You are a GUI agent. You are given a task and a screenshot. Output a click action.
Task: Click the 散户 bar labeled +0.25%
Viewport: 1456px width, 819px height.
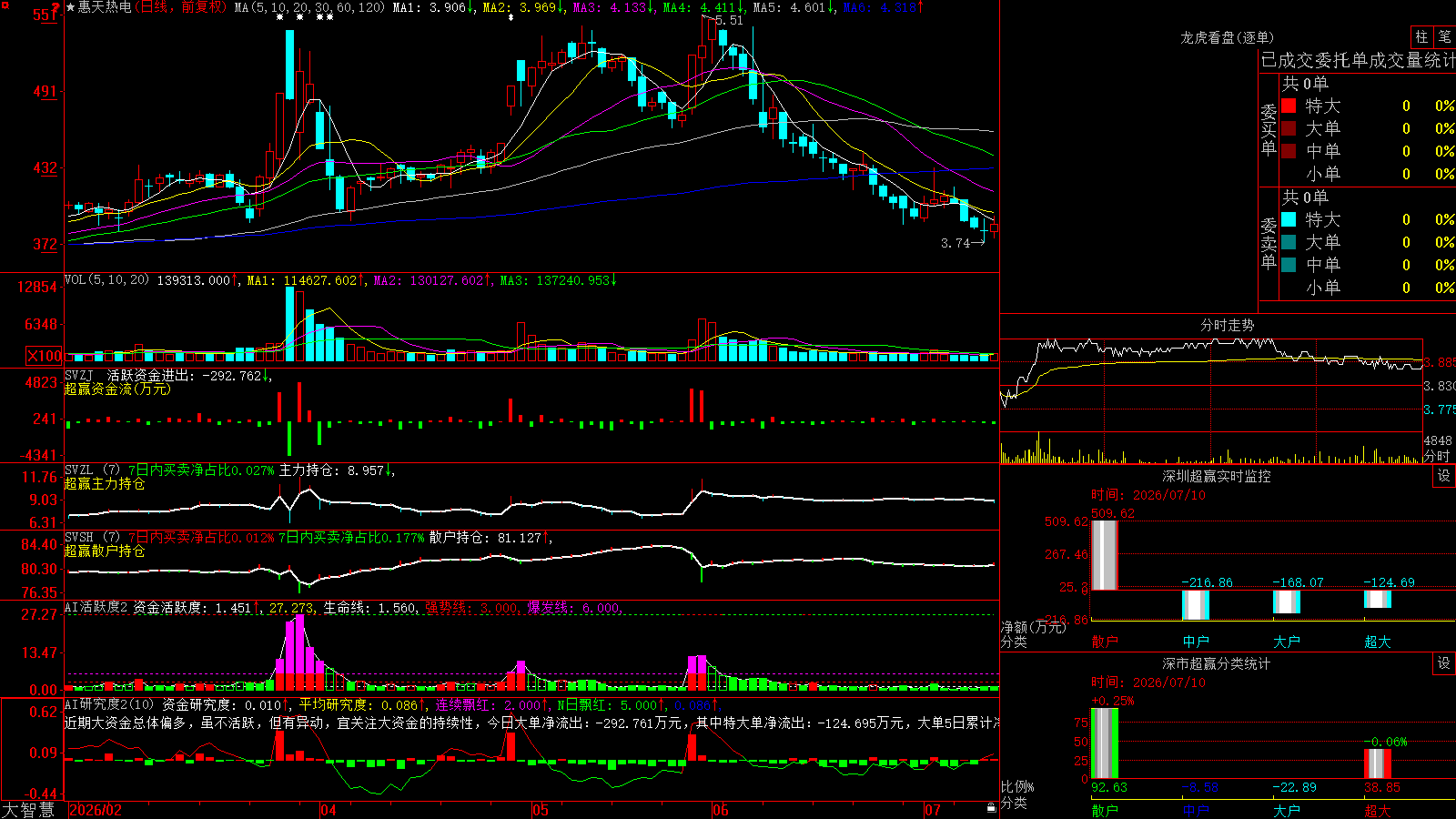coord(1105,743)
